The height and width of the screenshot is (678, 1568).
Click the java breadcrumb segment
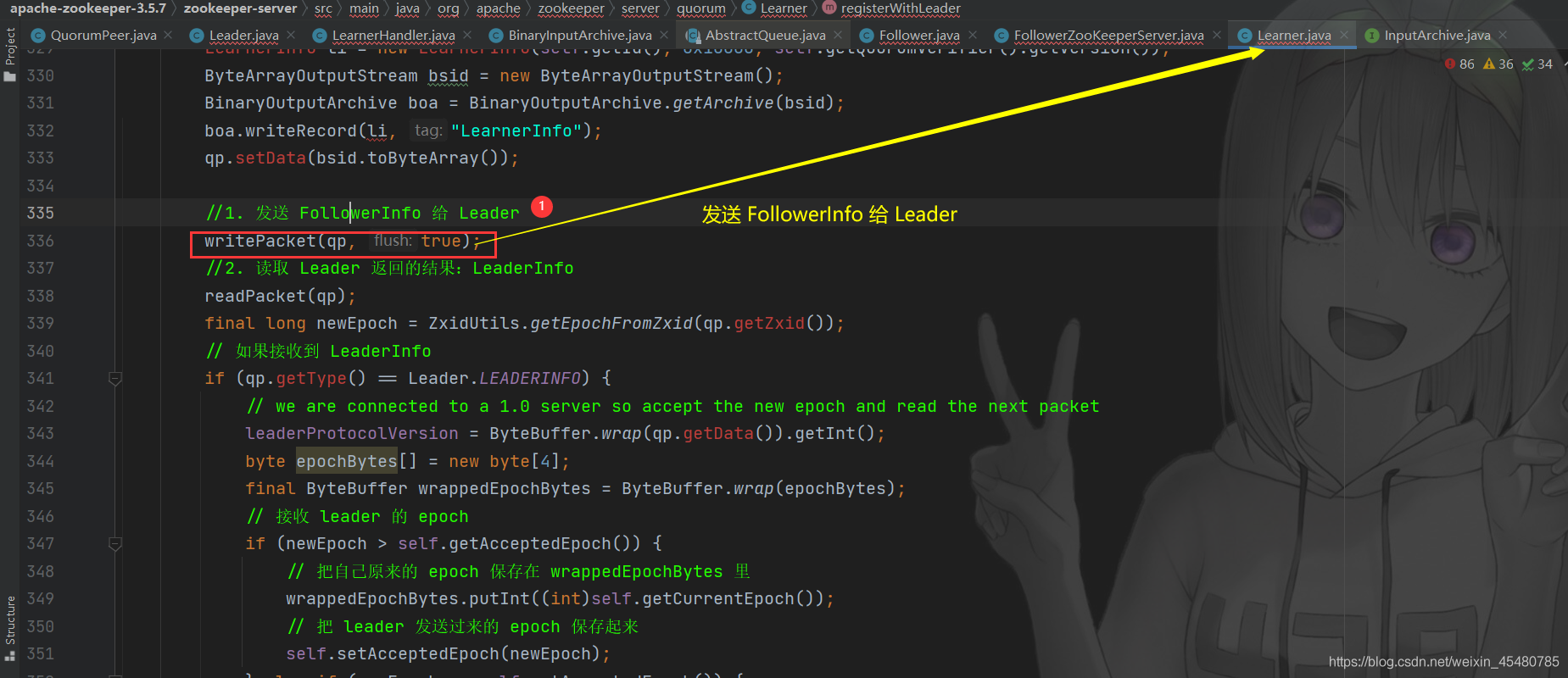tap(407, 8)
